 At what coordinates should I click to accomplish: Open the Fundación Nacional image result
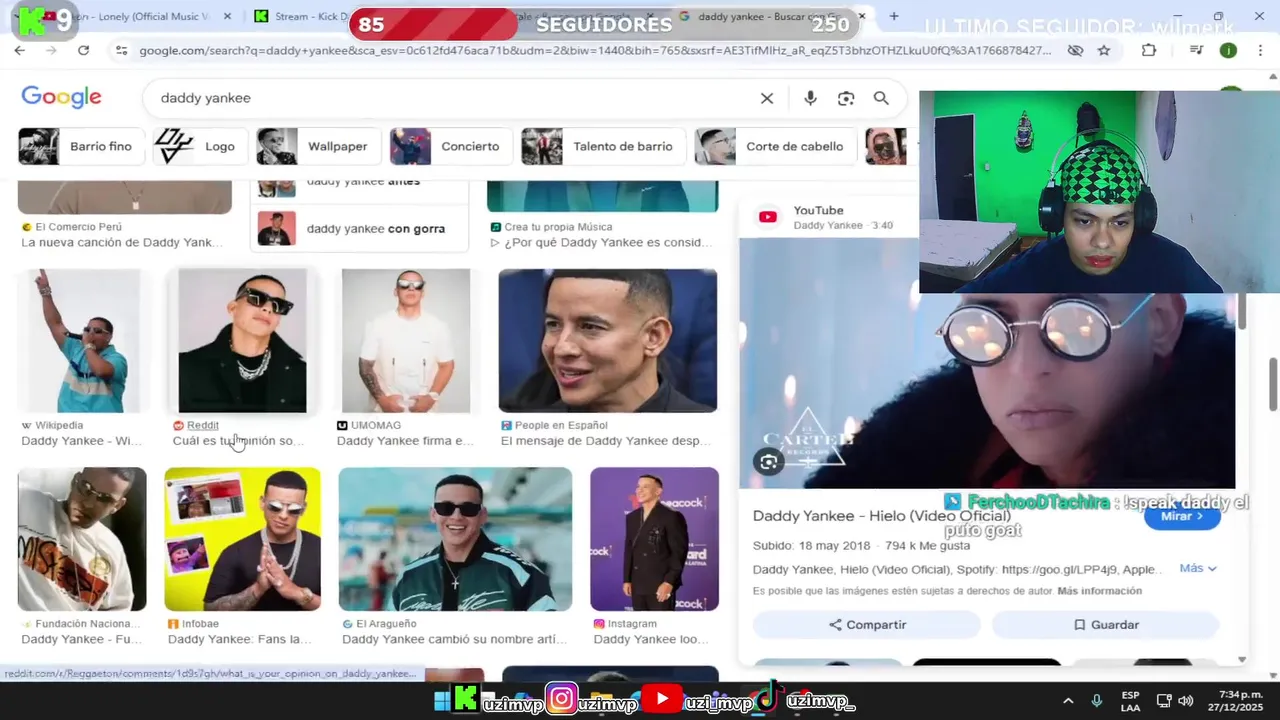[x=82, y=539]
